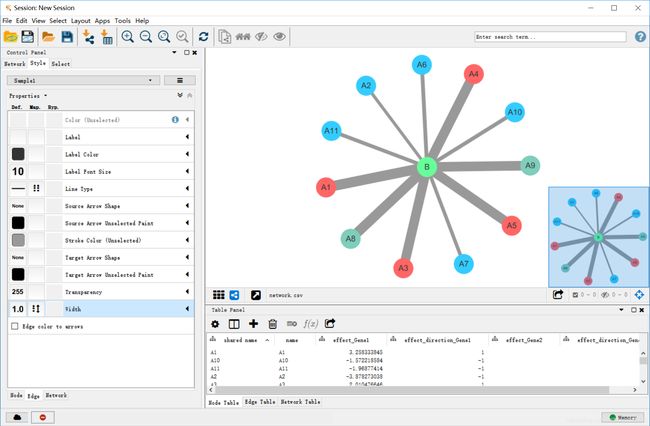The height and width of the screenshot is (426, 650).
Task: Detach network view icon
Action: pyautogui.click(x=256, y=295)
